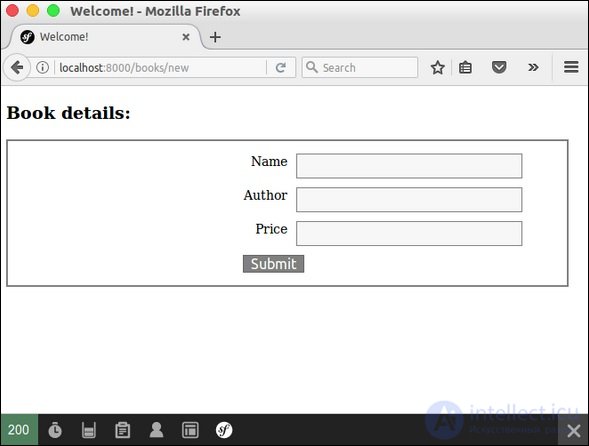Open the site information icon

coord(42,68)
